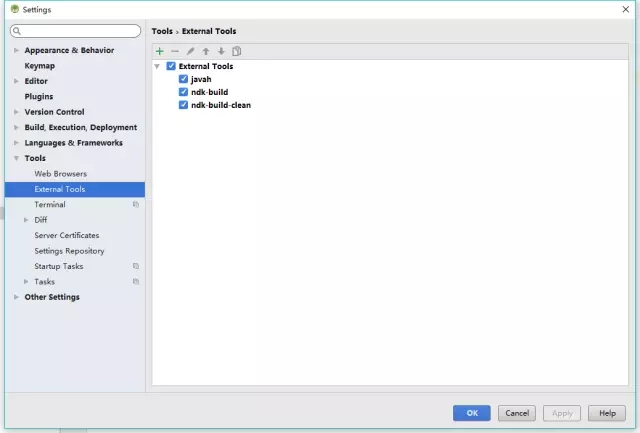Open Startup Tasks settings
The image size is (640, 433).
pyautogui.click(x=59, y=266)
